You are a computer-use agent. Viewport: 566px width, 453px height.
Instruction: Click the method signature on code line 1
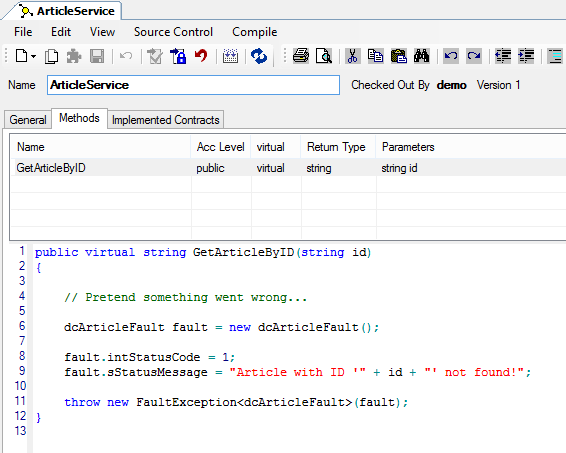tap(203, 252)
